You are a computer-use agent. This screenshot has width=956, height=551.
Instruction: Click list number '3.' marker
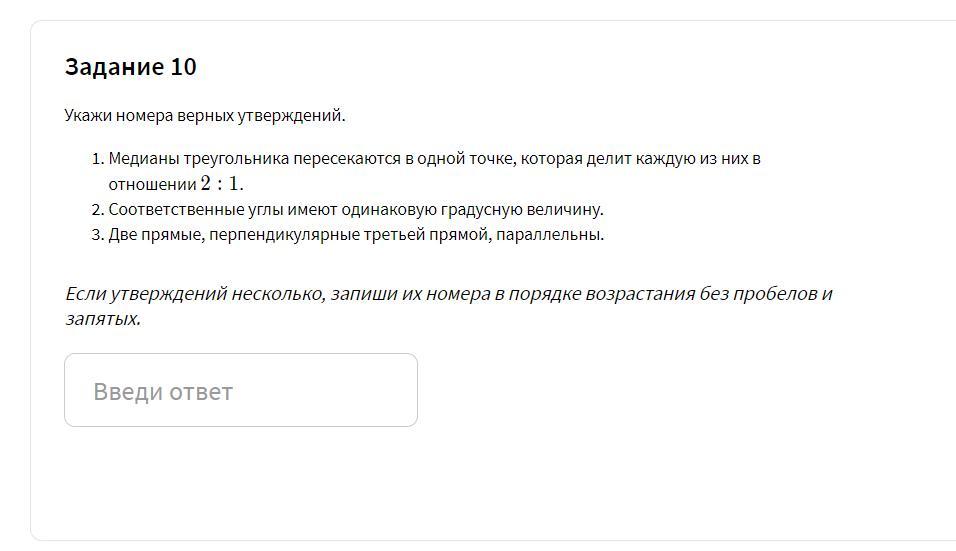click(x=98, y=235)
